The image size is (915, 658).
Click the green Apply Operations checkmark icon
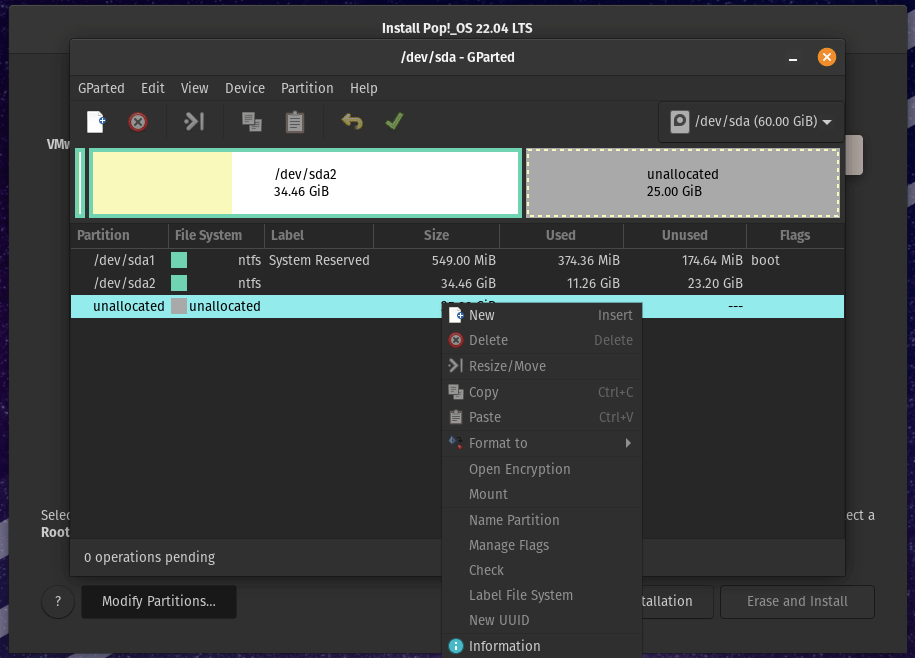point(393,121)
